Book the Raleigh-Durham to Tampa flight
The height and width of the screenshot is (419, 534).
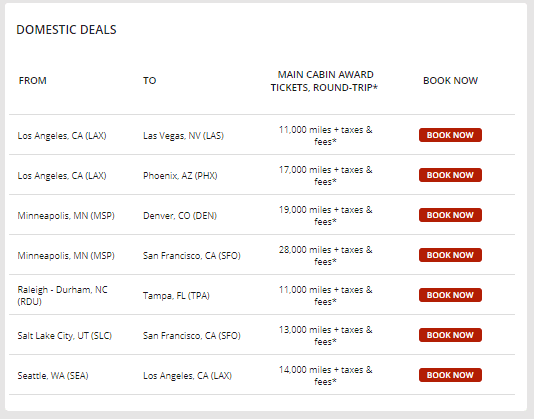pyautogui.click(x=450, y=295)
